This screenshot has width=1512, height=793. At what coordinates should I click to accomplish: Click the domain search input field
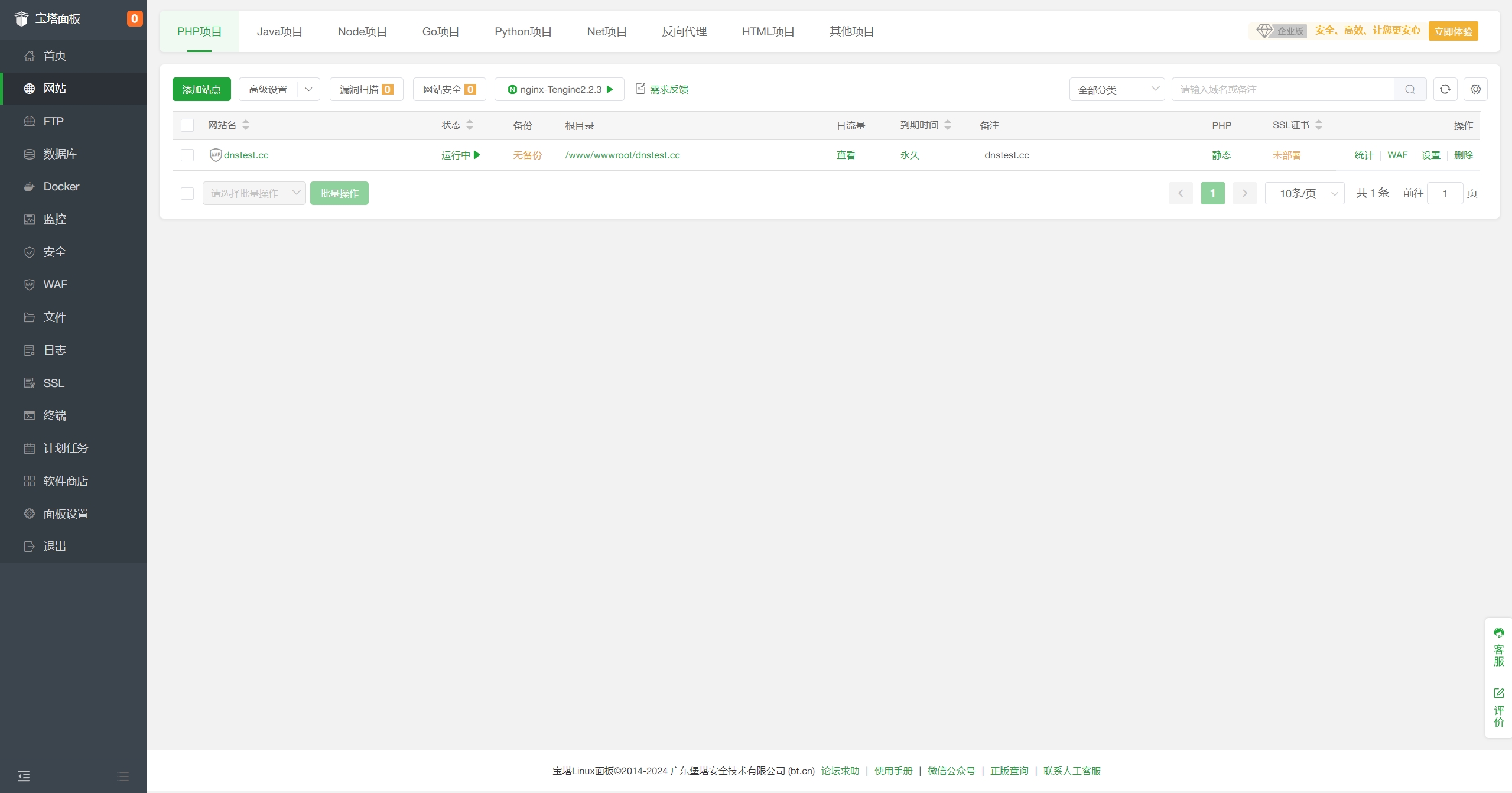click(1282, 89)
